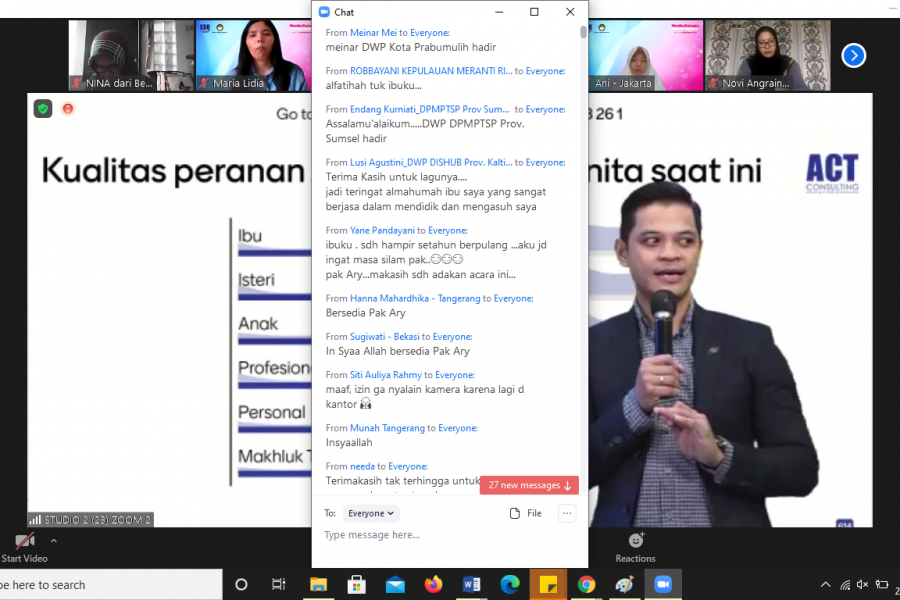The height and width of the screenshot is (600, 900).
Task: Select Novi Angraini video thumbnail
Action: click(767, 55)
